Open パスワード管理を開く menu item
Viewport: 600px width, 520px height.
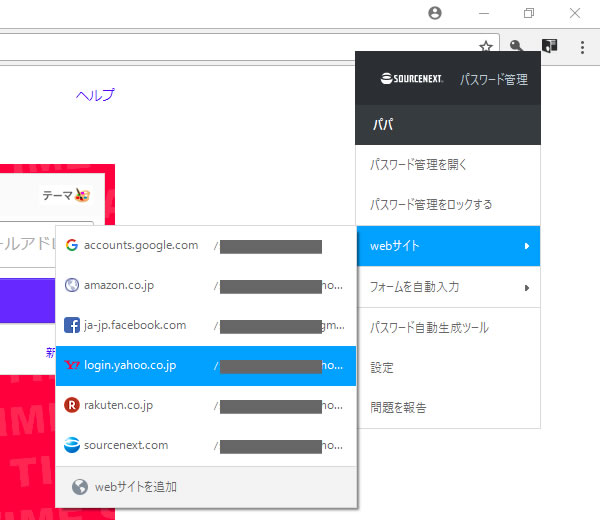click(448, 165)
